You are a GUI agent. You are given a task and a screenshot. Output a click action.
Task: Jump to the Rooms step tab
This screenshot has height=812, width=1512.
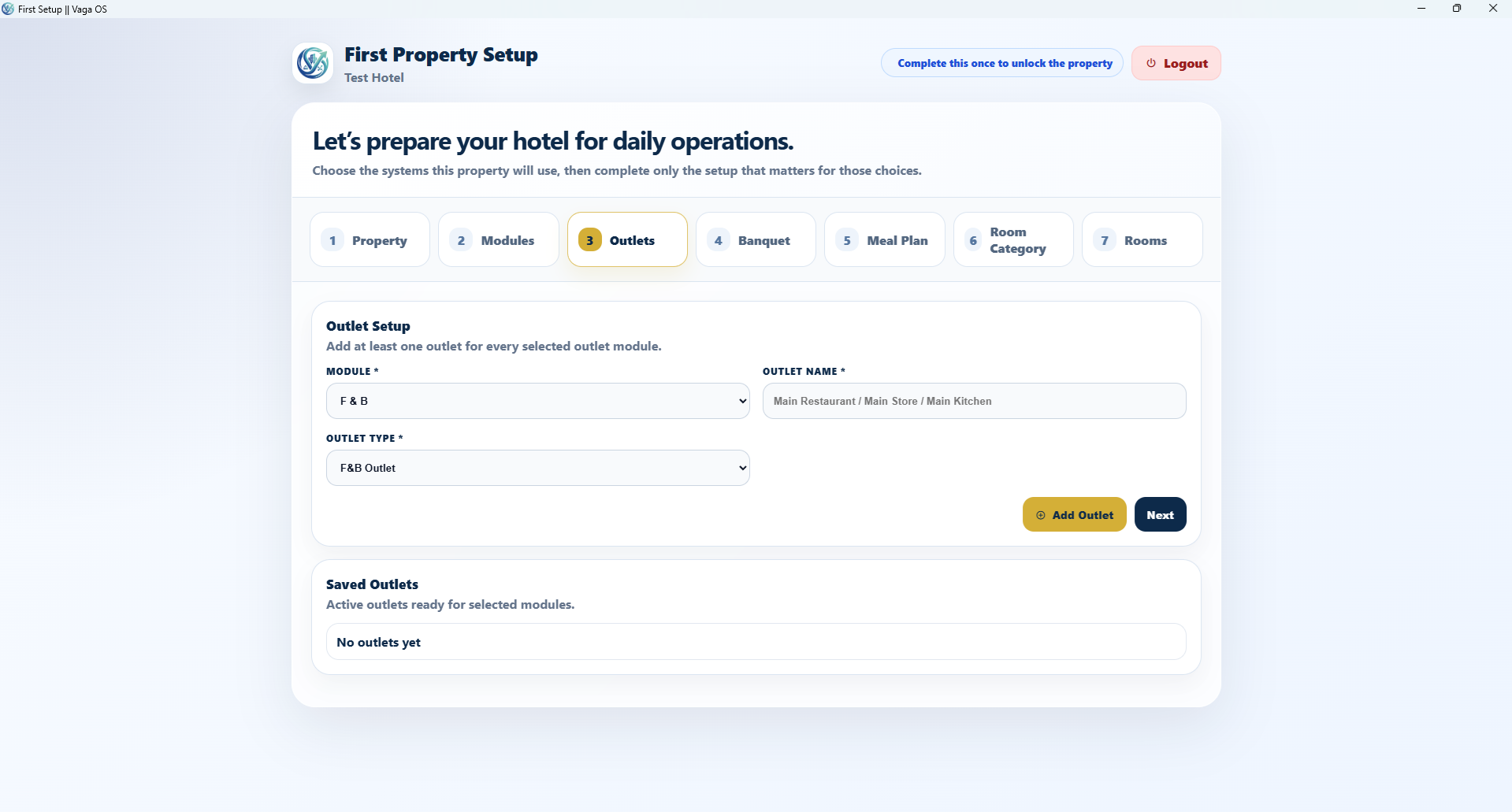[1142, 239]
